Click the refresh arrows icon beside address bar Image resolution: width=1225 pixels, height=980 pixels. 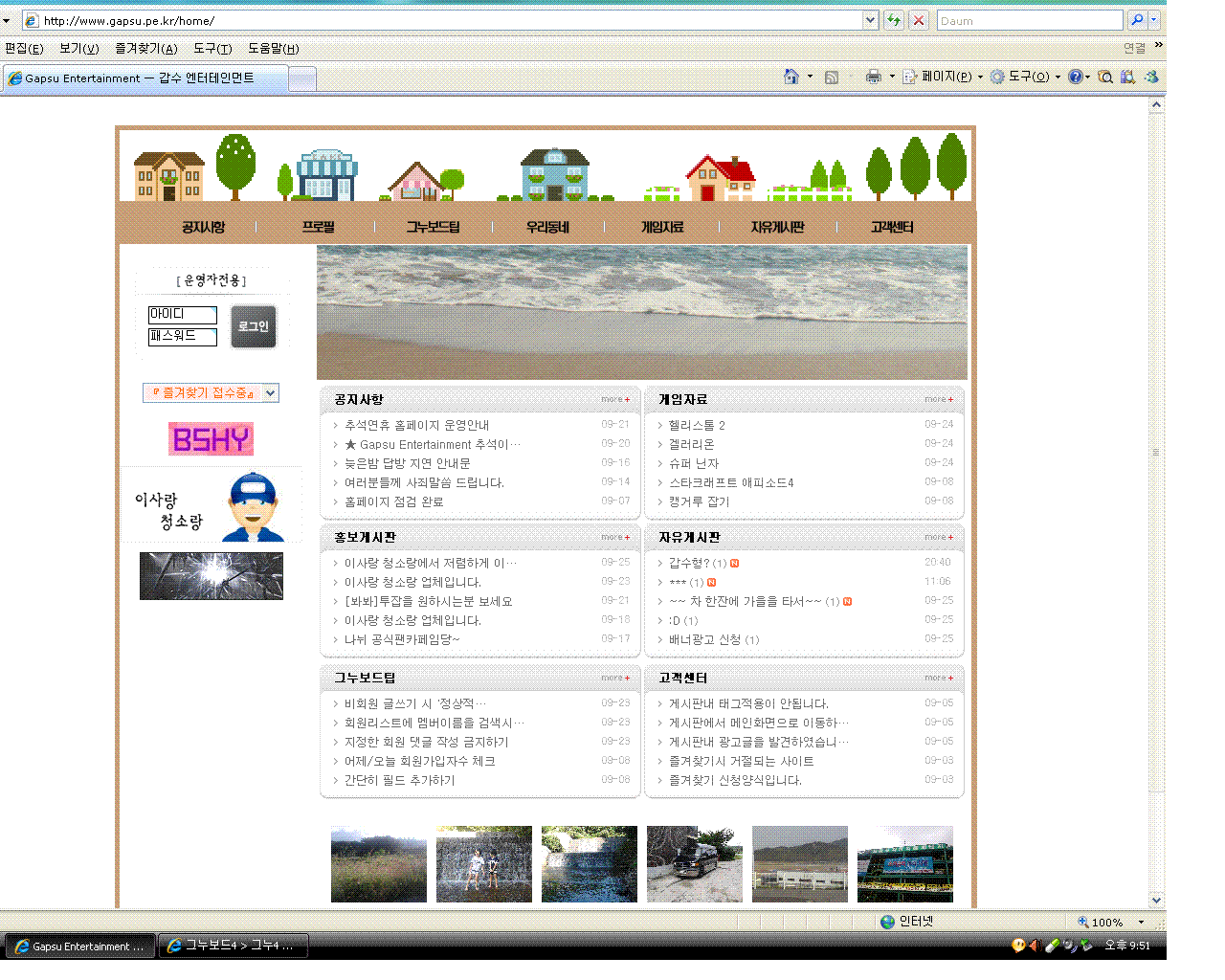(x=894, y=20)
